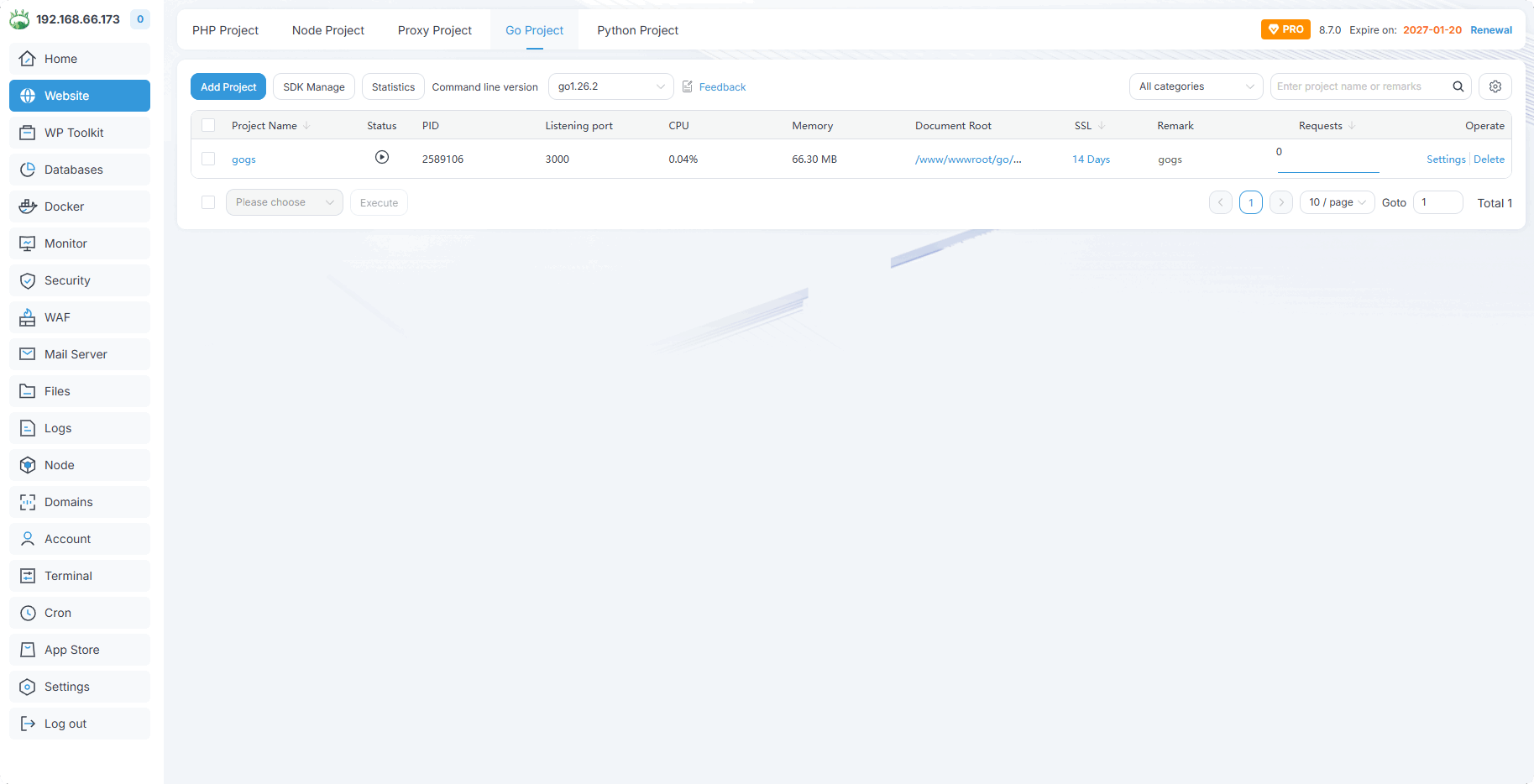Check the gogs project row checkbox
This screenshot has height=784, width=1534.
pos(208,159)
